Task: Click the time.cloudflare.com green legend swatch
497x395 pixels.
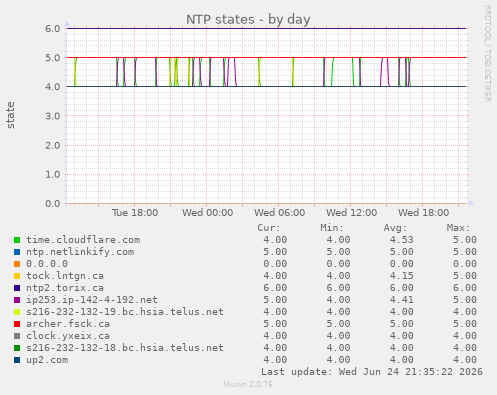Action: pyautogui.click(x=17, y=240)
